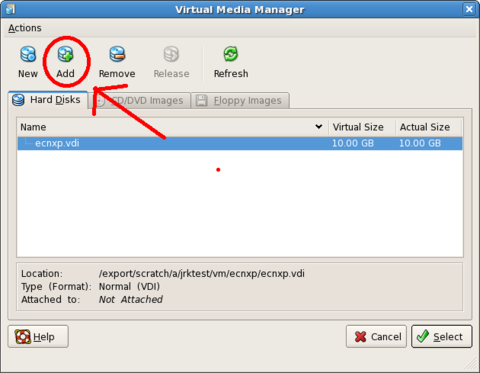Click the Help button

[x=38, y=337]
